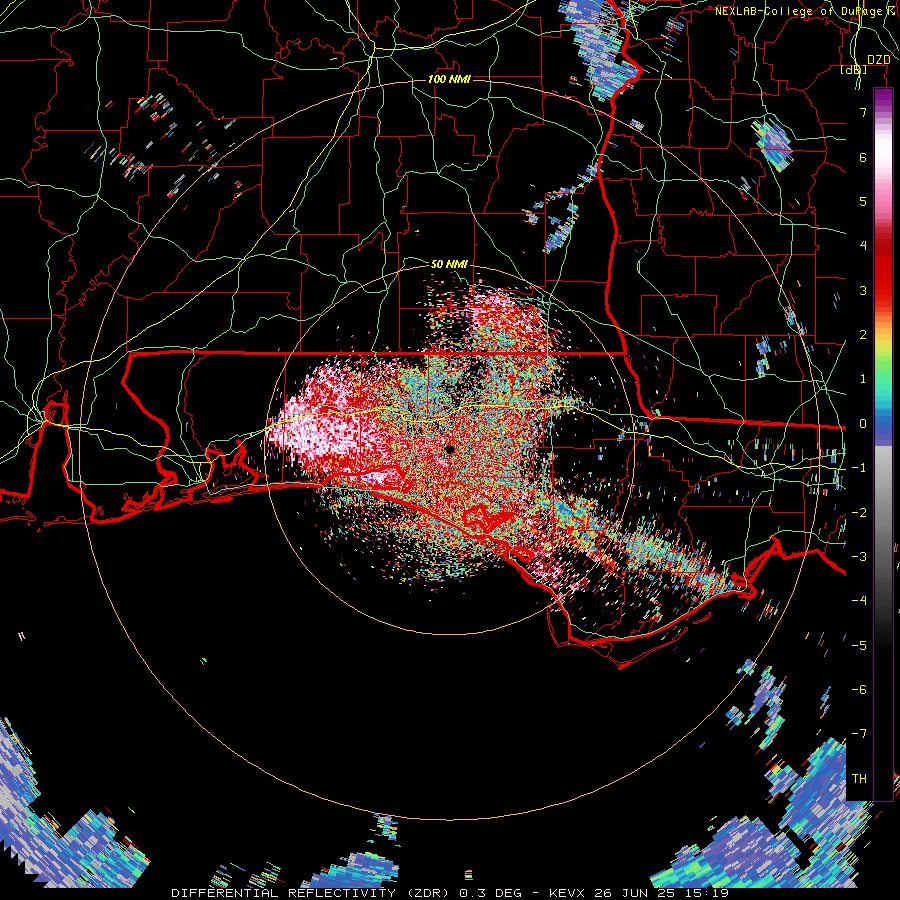Click the "100 NMI" range ring label

(x=449, y=79)
